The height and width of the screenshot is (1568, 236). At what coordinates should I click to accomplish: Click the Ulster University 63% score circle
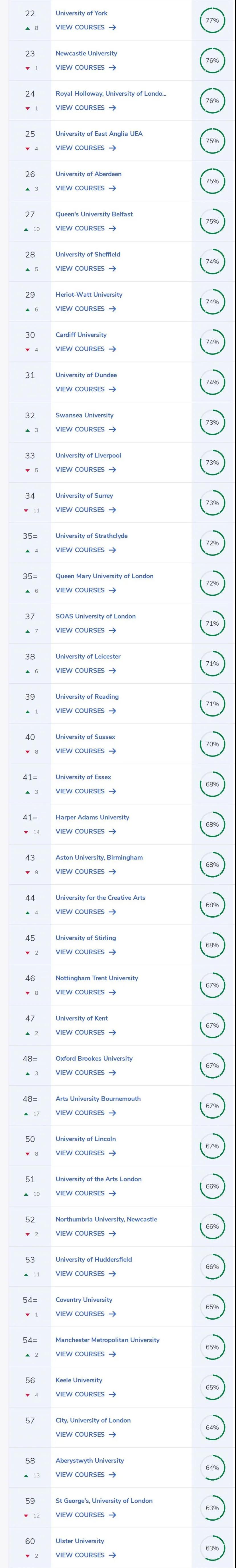click(212, 1548)
